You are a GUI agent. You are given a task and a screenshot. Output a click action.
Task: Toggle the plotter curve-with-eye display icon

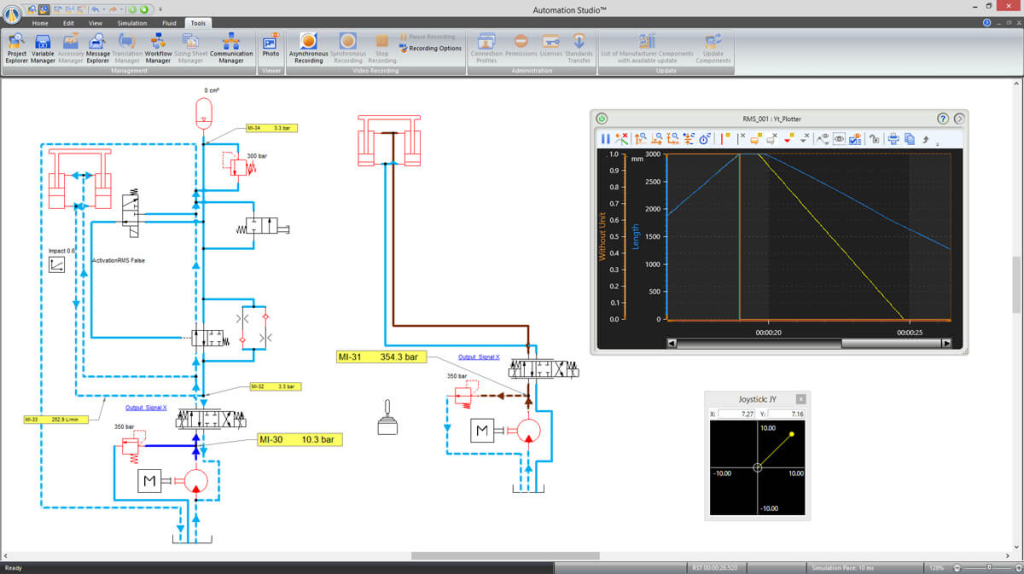point(823,138)
